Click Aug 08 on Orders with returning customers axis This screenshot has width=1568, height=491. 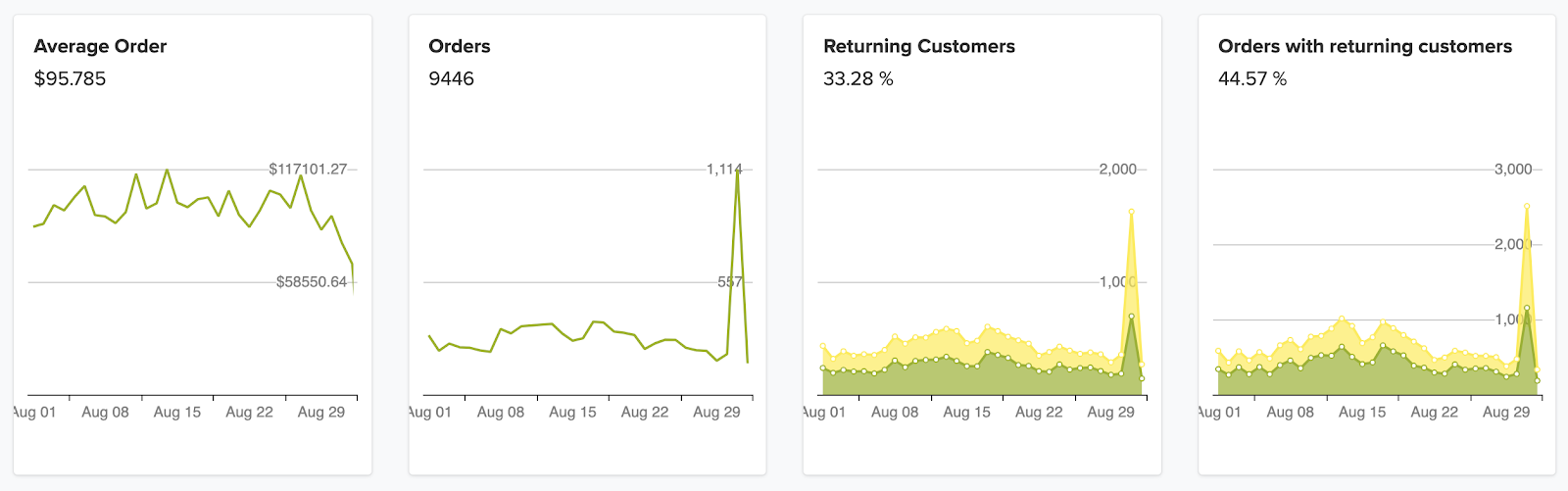point(1290,413)
